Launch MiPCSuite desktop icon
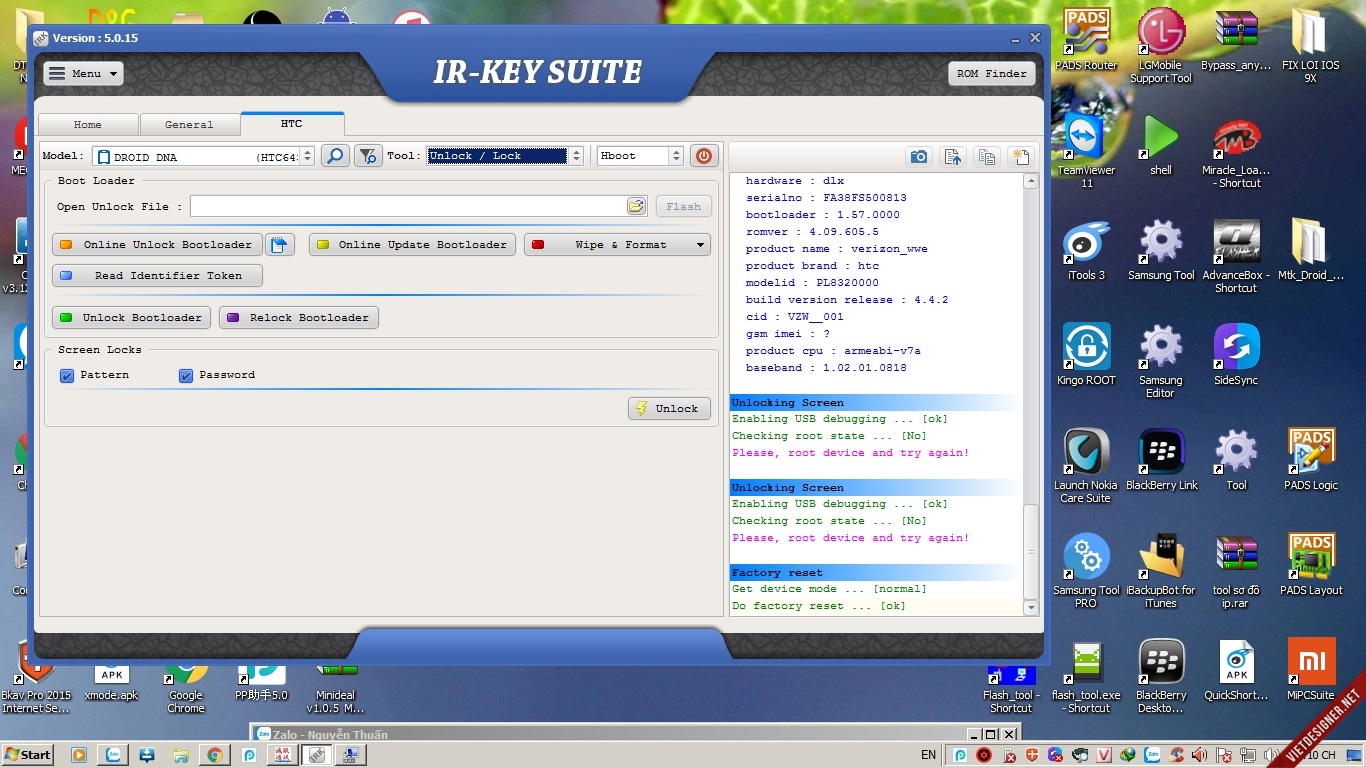Image resolution: width=1366 pixels, height=768 pixels. (x=1311, y=670)
